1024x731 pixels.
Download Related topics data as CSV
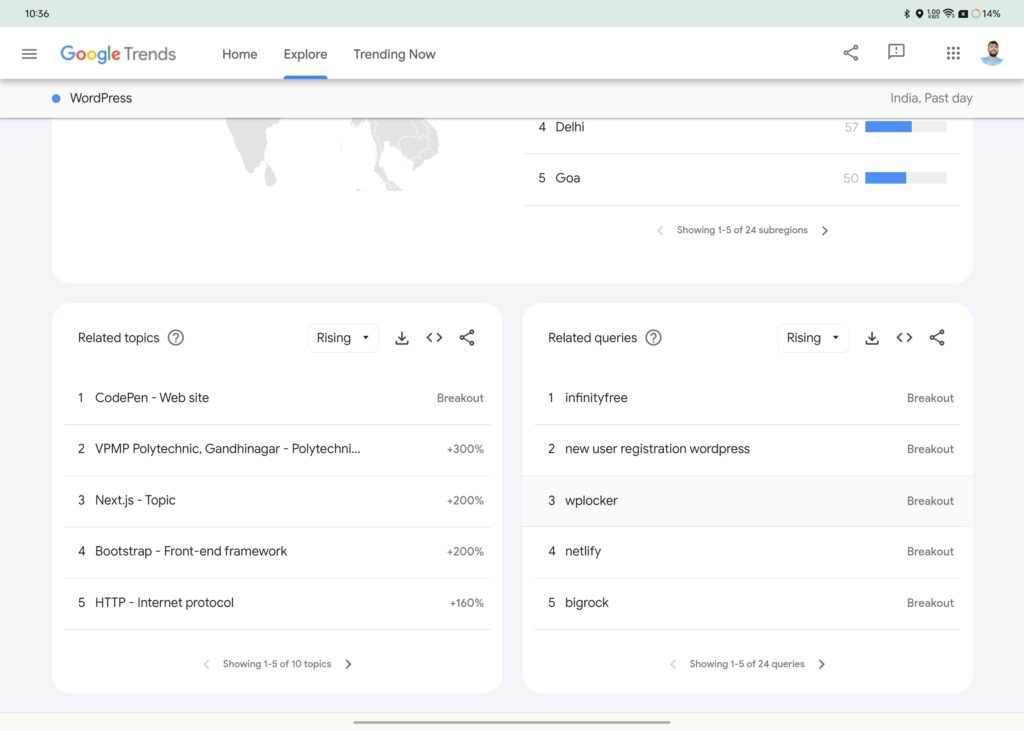[x=402, y=338]
